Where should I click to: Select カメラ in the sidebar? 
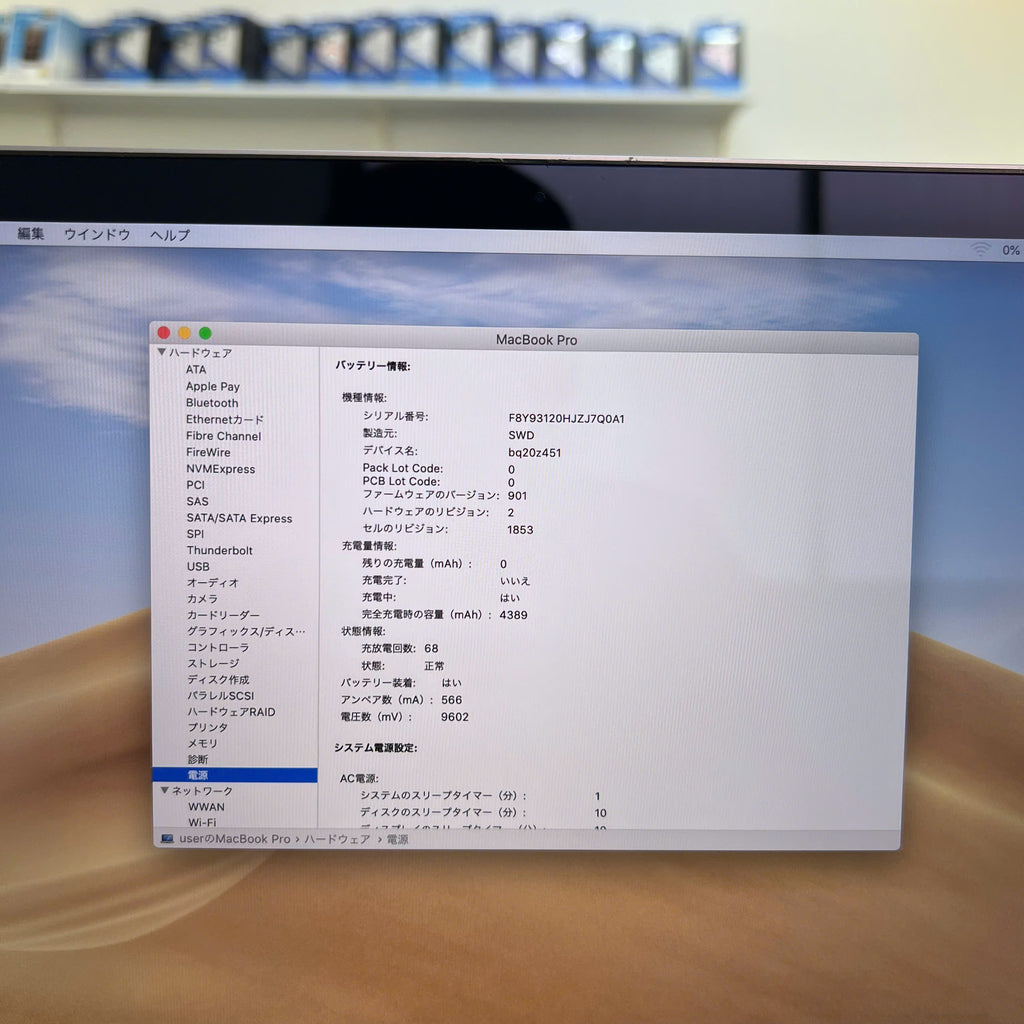(202, 598)
